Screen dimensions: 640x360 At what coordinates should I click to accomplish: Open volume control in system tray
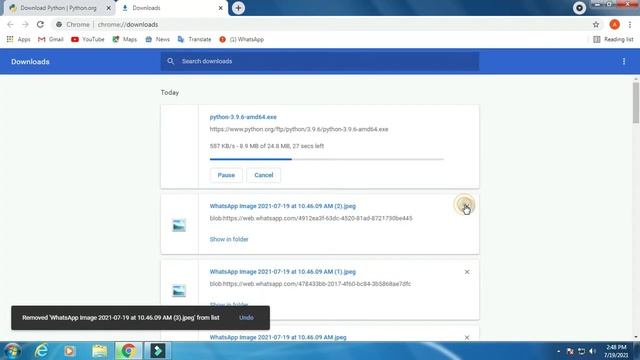pos(592,351)
